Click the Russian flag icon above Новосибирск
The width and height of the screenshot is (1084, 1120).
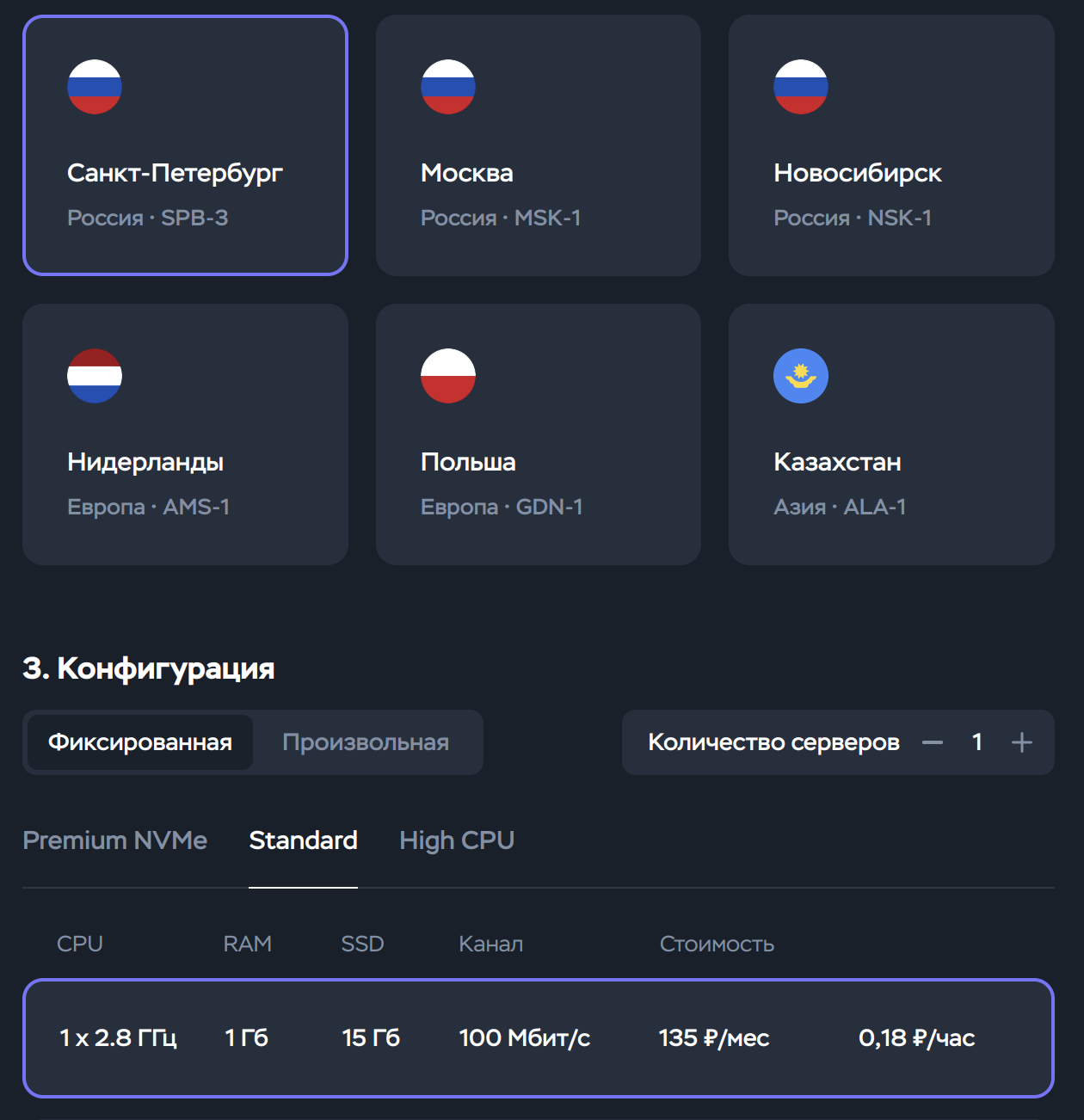point(801,87)
